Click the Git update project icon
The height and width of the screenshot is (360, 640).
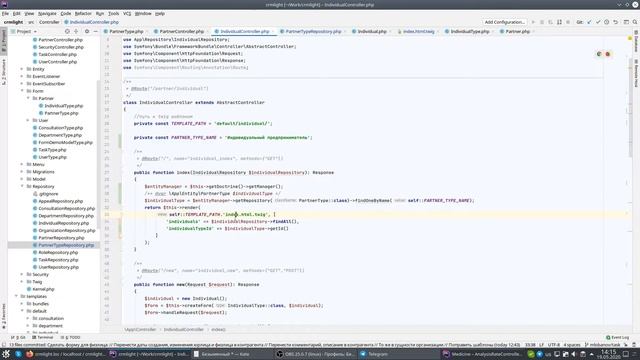tap(589, 22)
